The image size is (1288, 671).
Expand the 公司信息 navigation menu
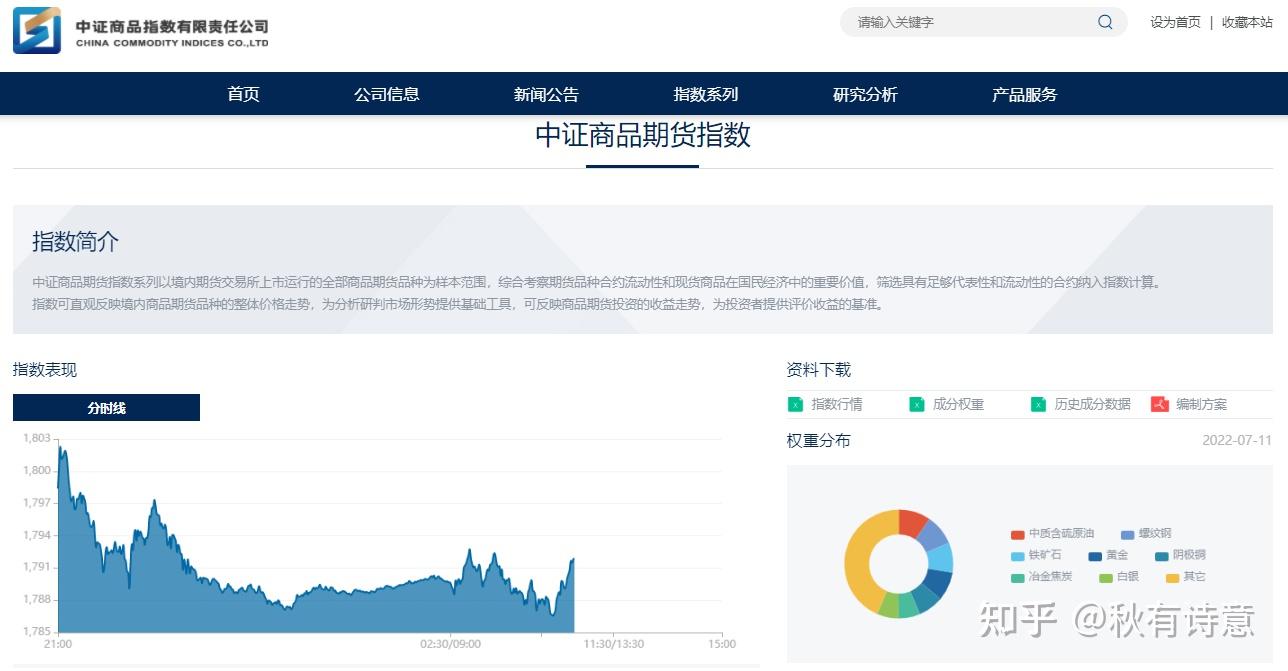(x=387, y=93)
